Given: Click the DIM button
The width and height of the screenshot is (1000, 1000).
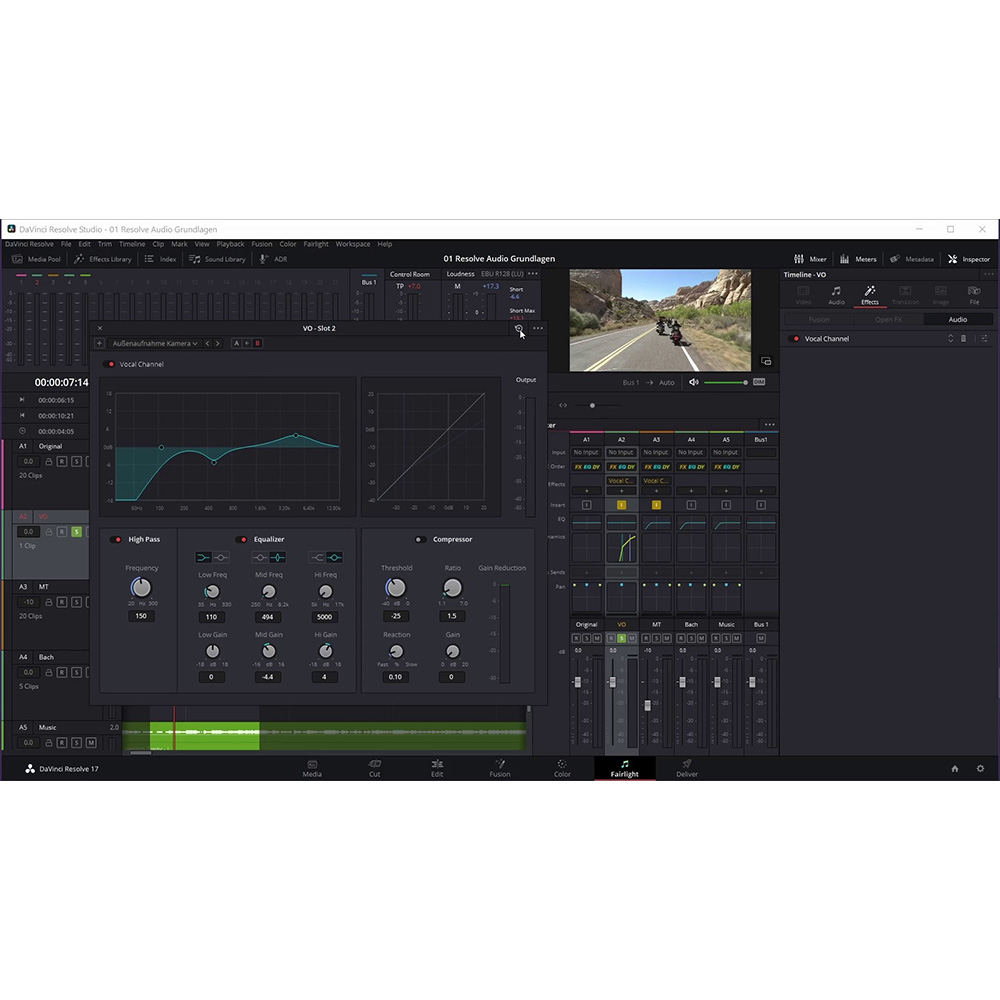Looking at the screenshot, I should (x=758, y=382).
